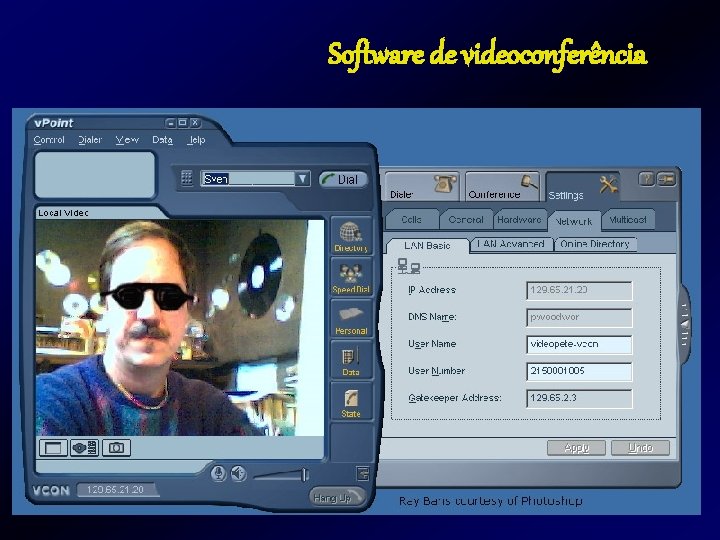This screenshot has width=720, height=540.
Task: Click the User Number field
Action: (579, 371)
